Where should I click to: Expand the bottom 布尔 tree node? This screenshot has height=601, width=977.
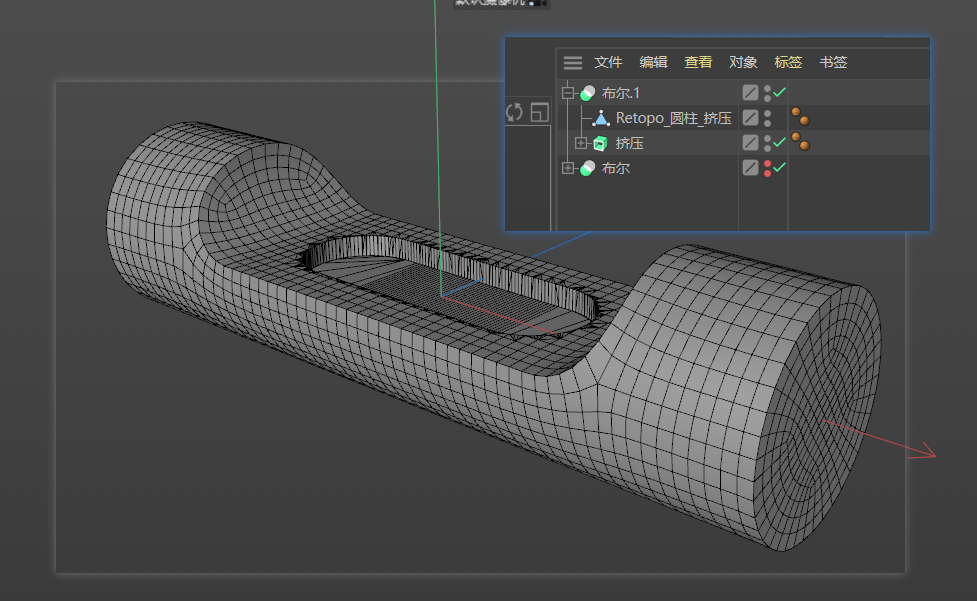(568, 169)
